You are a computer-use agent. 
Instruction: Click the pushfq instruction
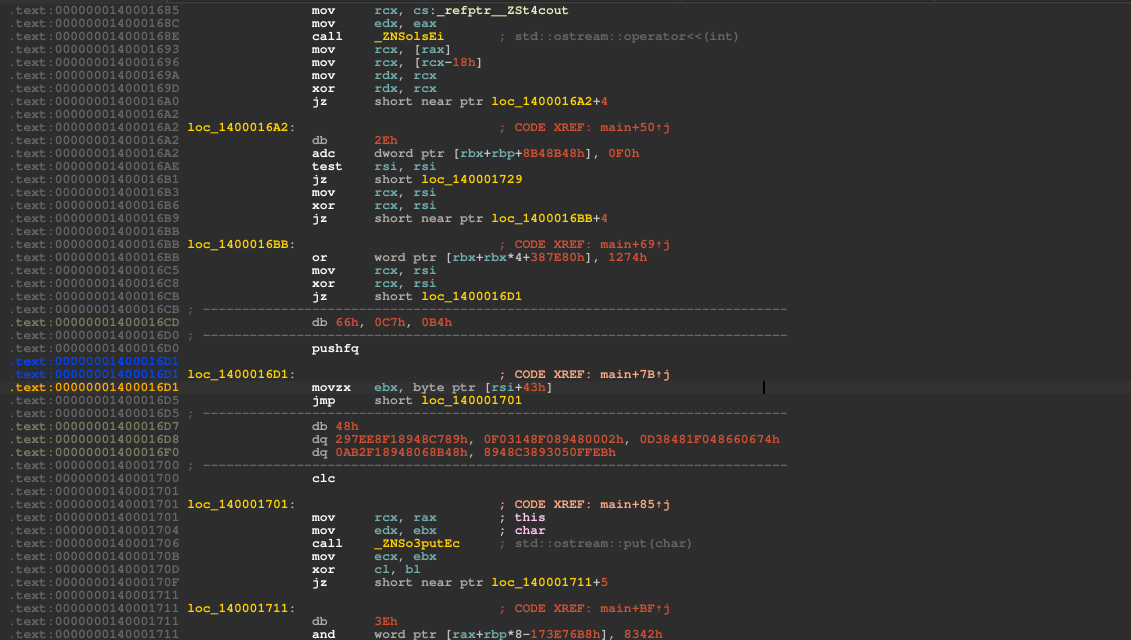(335, 349)
